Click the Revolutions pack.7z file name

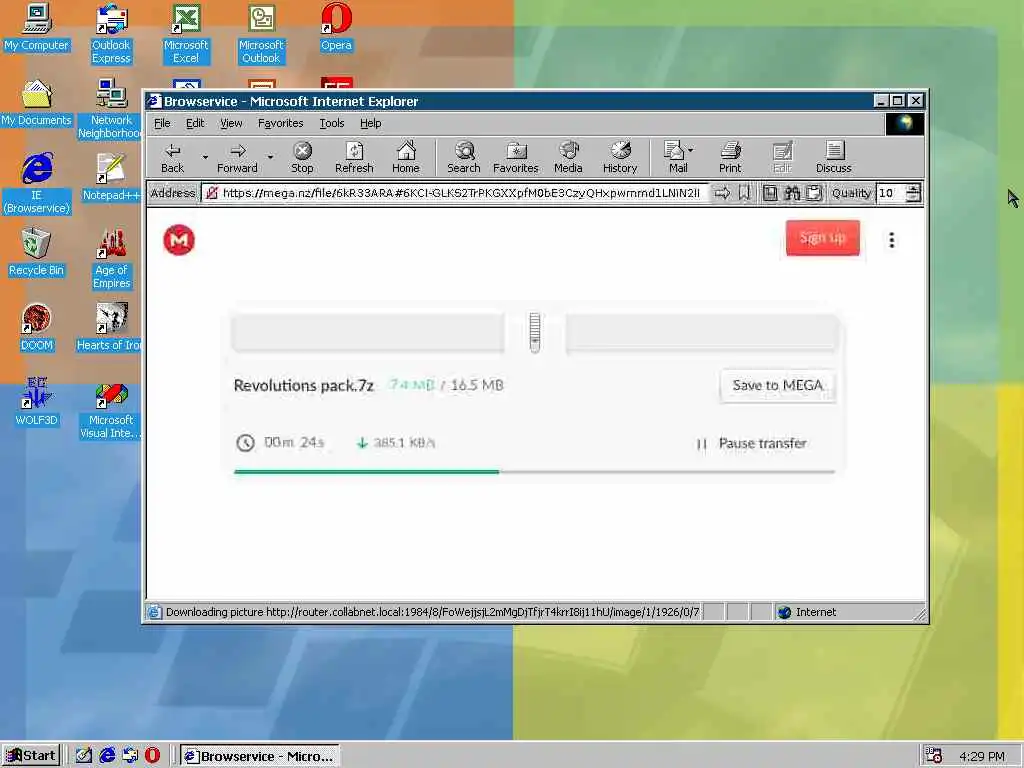[304, 385]
